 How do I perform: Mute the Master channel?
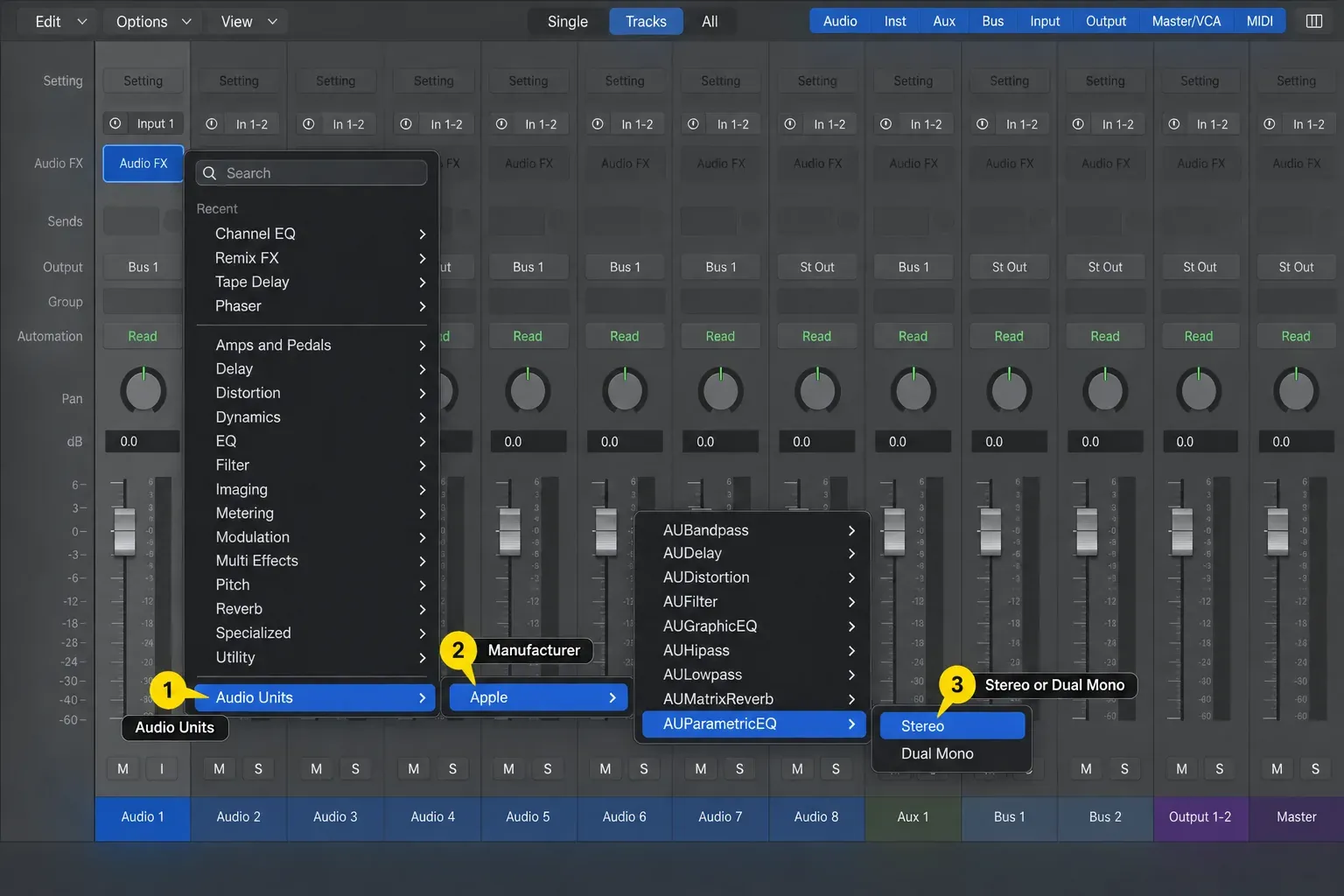coord(1277,768)
